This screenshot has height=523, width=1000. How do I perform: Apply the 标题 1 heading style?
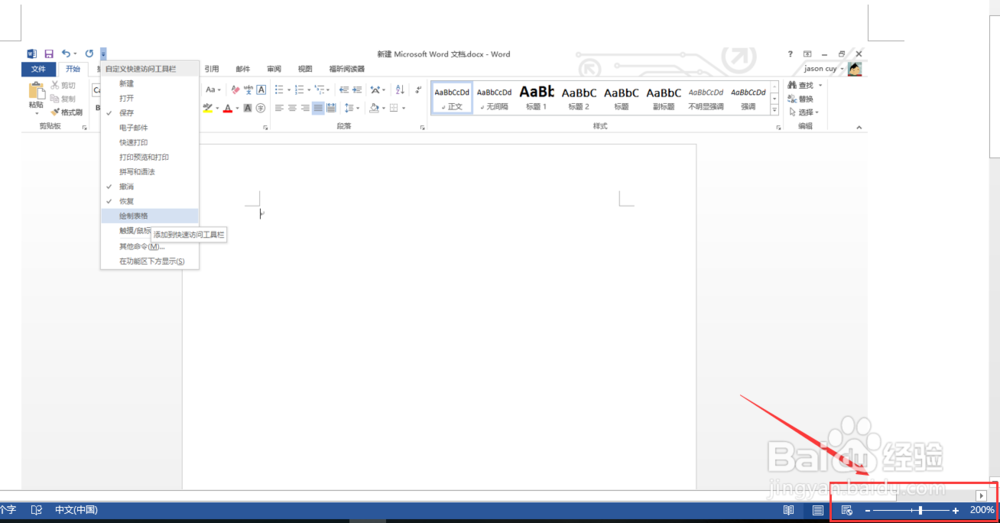point(536,98)
